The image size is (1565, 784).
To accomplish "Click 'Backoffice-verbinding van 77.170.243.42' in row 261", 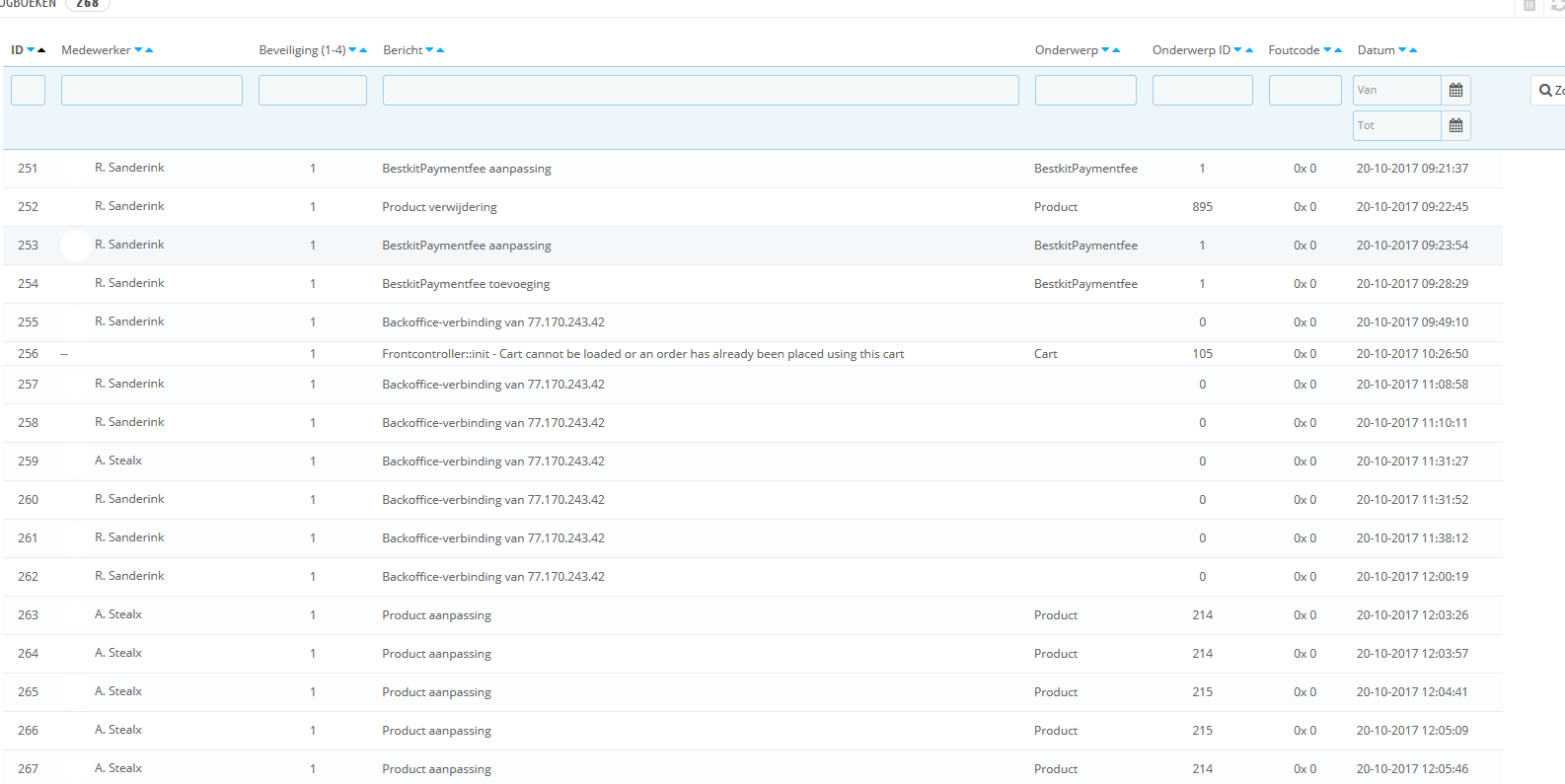I will pyautogui.click(x=493, y=538).
